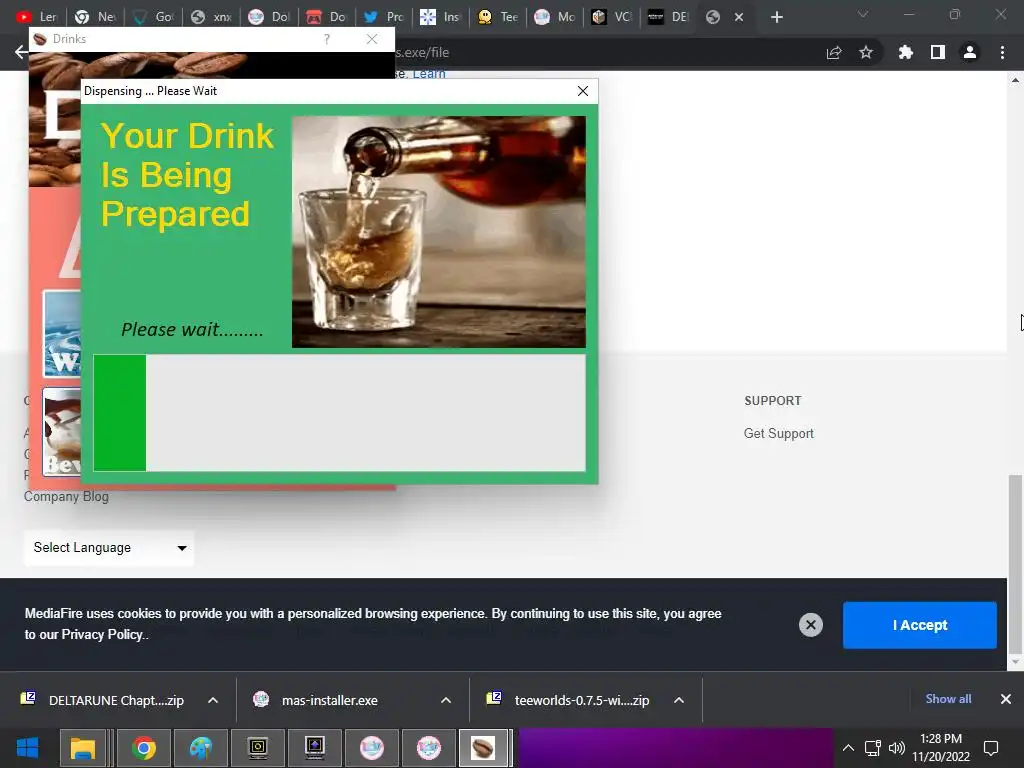Open the Get Support link
The height and width of the screenshot is (768, 1024).
click(778, 434)
